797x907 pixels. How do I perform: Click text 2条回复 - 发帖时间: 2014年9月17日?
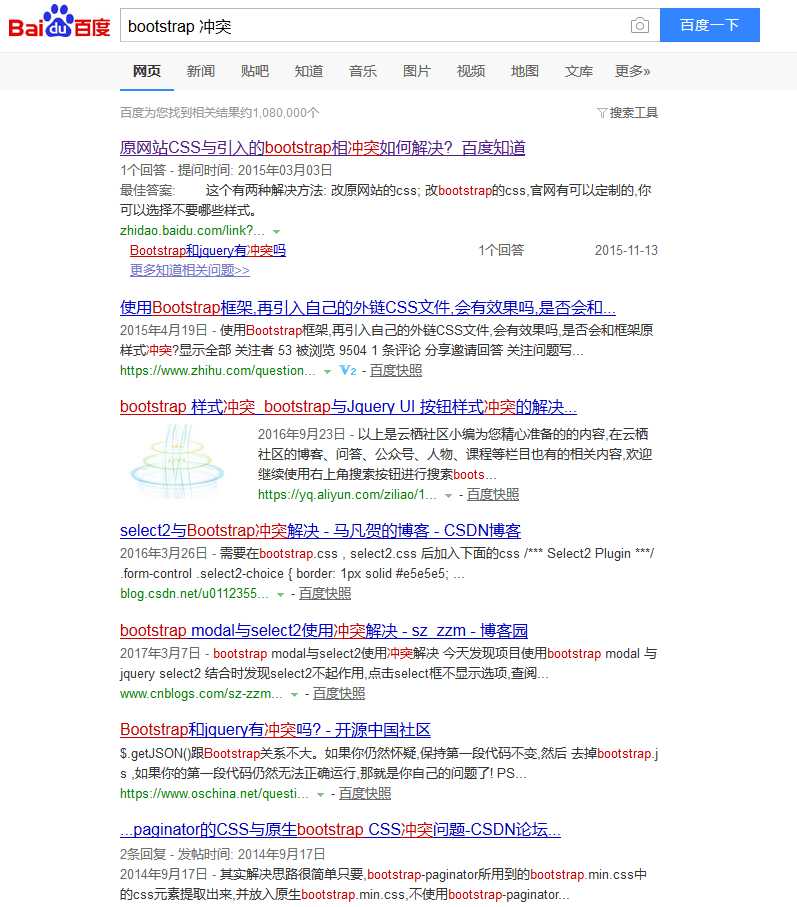[x=223, y=854]
